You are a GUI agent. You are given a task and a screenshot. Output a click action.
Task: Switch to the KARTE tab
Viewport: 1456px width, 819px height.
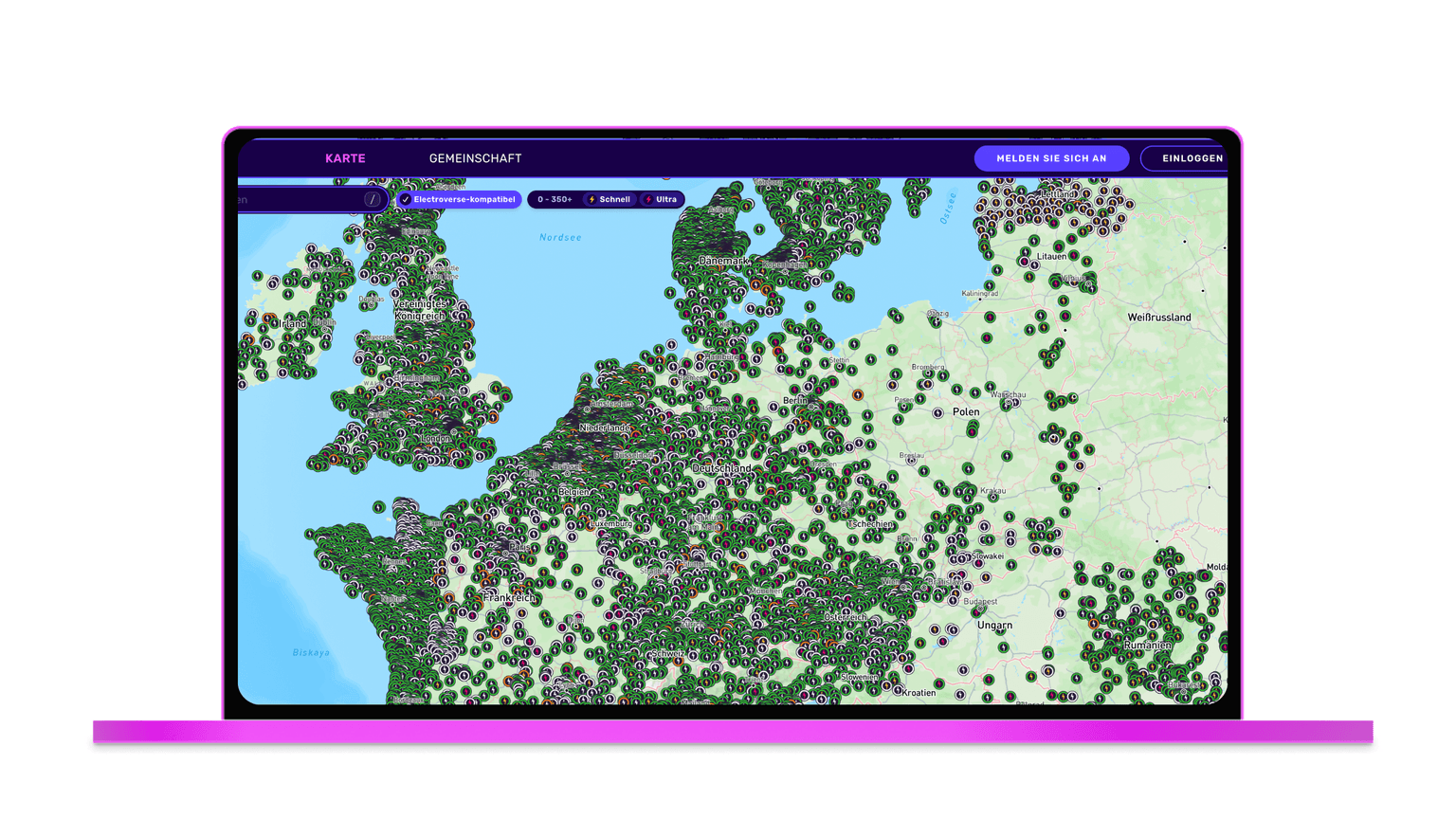(345, 158)
